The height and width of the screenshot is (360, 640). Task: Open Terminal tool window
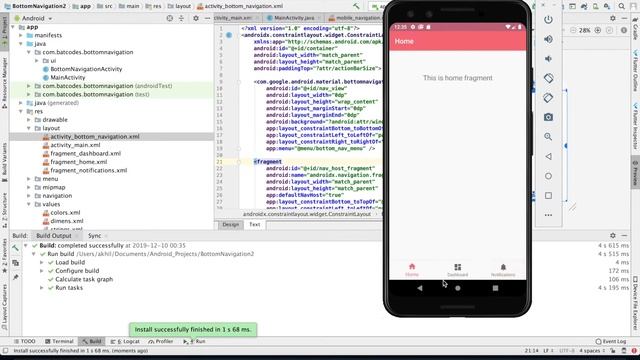click(59, 341)
